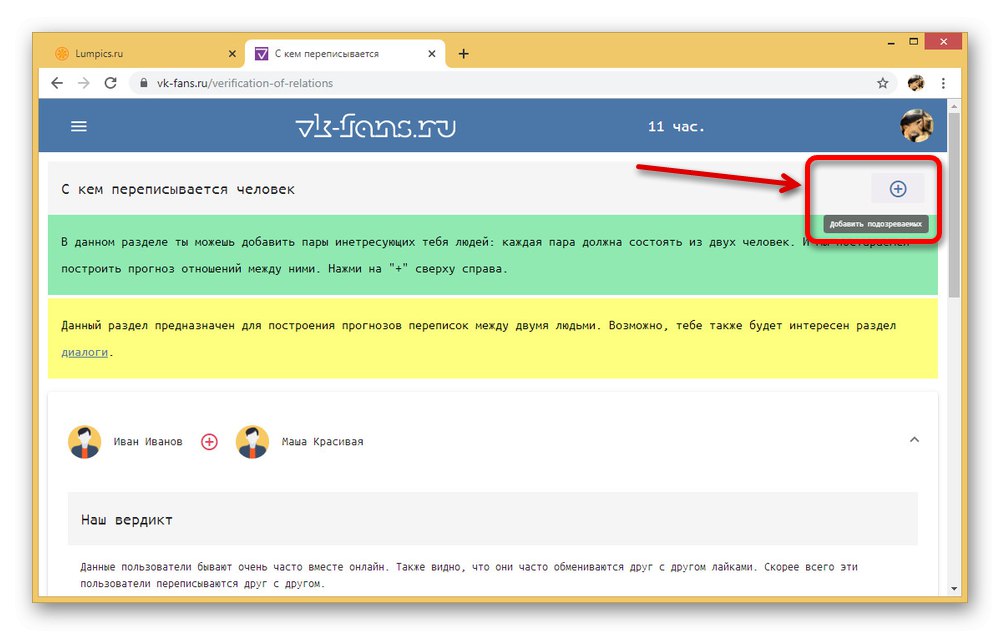Image resolution: width=1000 pixels, height=635 pixels.
Task: Reload the current page
Action: [110, 83]
